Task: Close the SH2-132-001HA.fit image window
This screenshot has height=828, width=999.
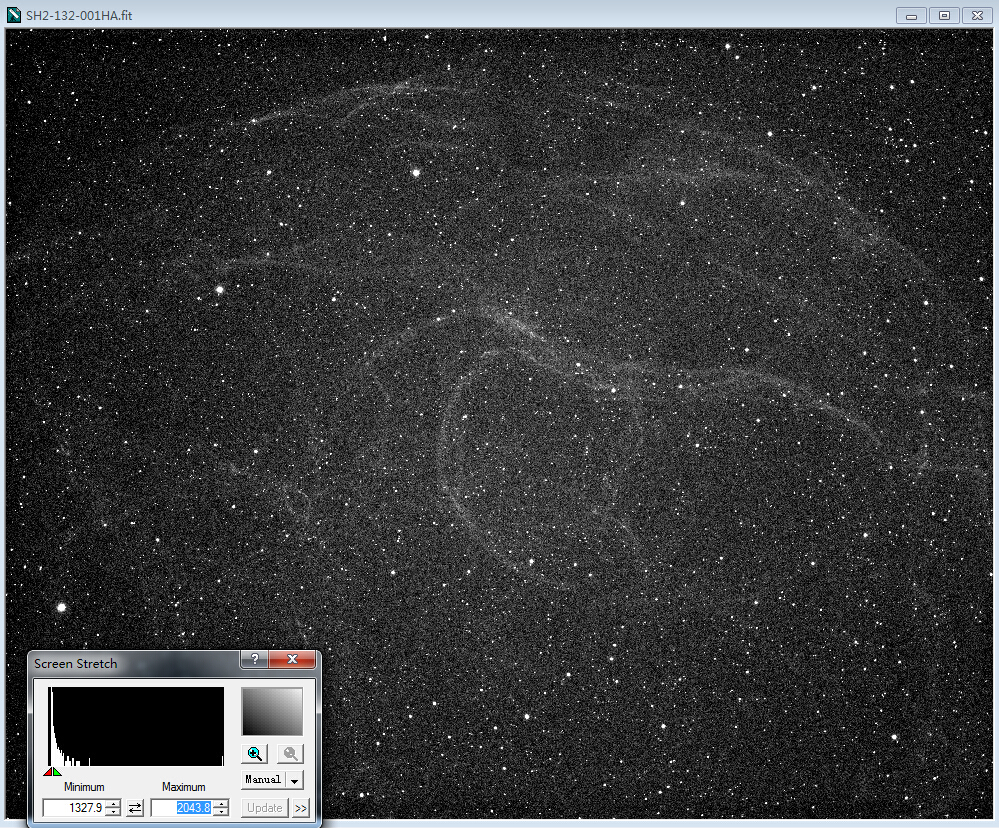Action: (x=977, y=15)
